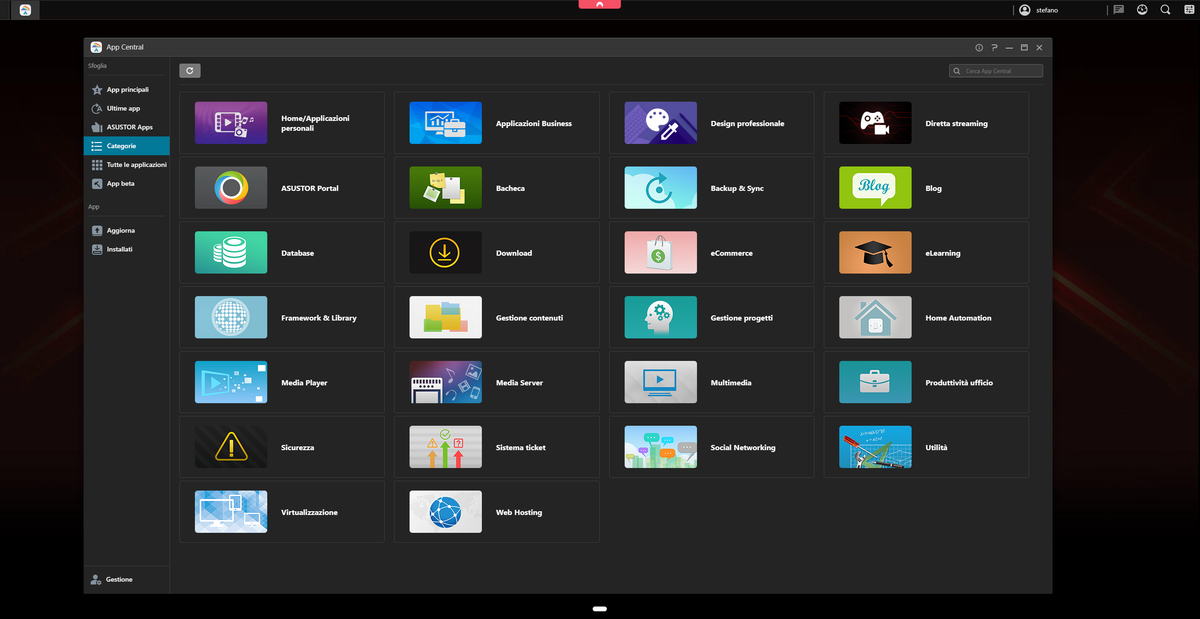The image size is (1200, 619).
Task: Open the Multimedia monitor icon
Action: (x=660, y=382)
